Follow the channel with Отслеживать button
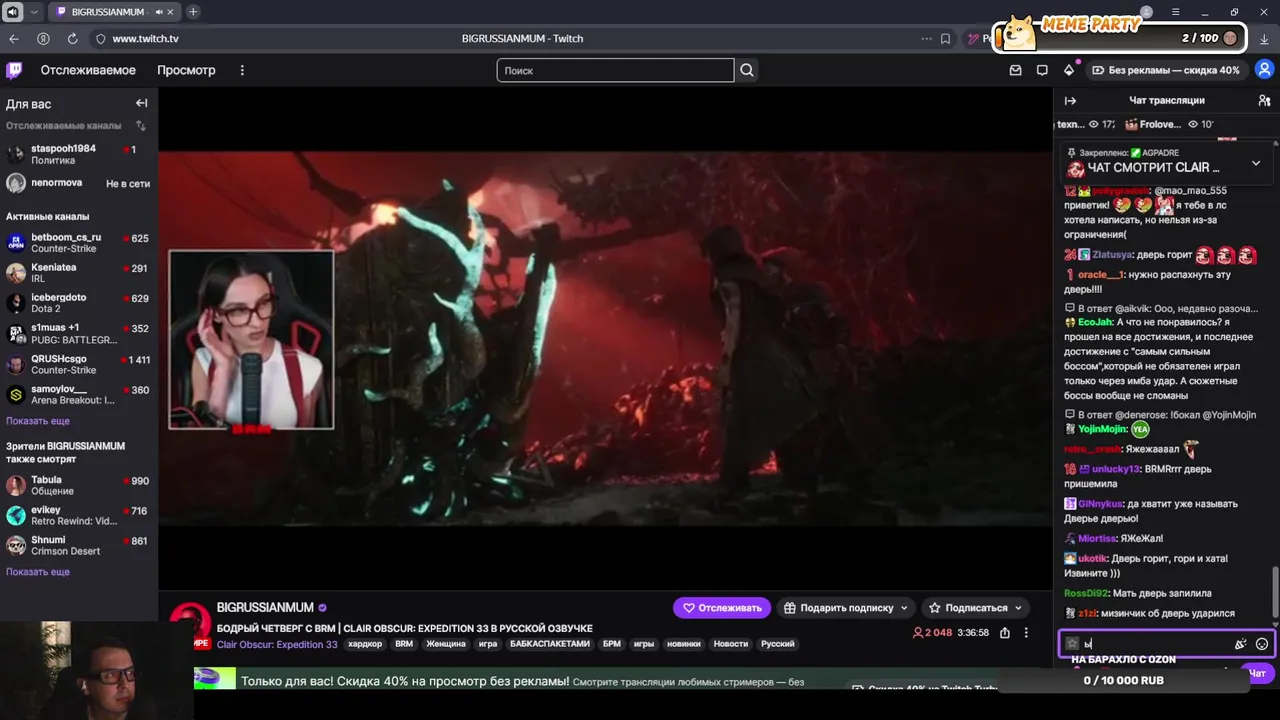1280x720 pixels. click(x=722, y=607)
